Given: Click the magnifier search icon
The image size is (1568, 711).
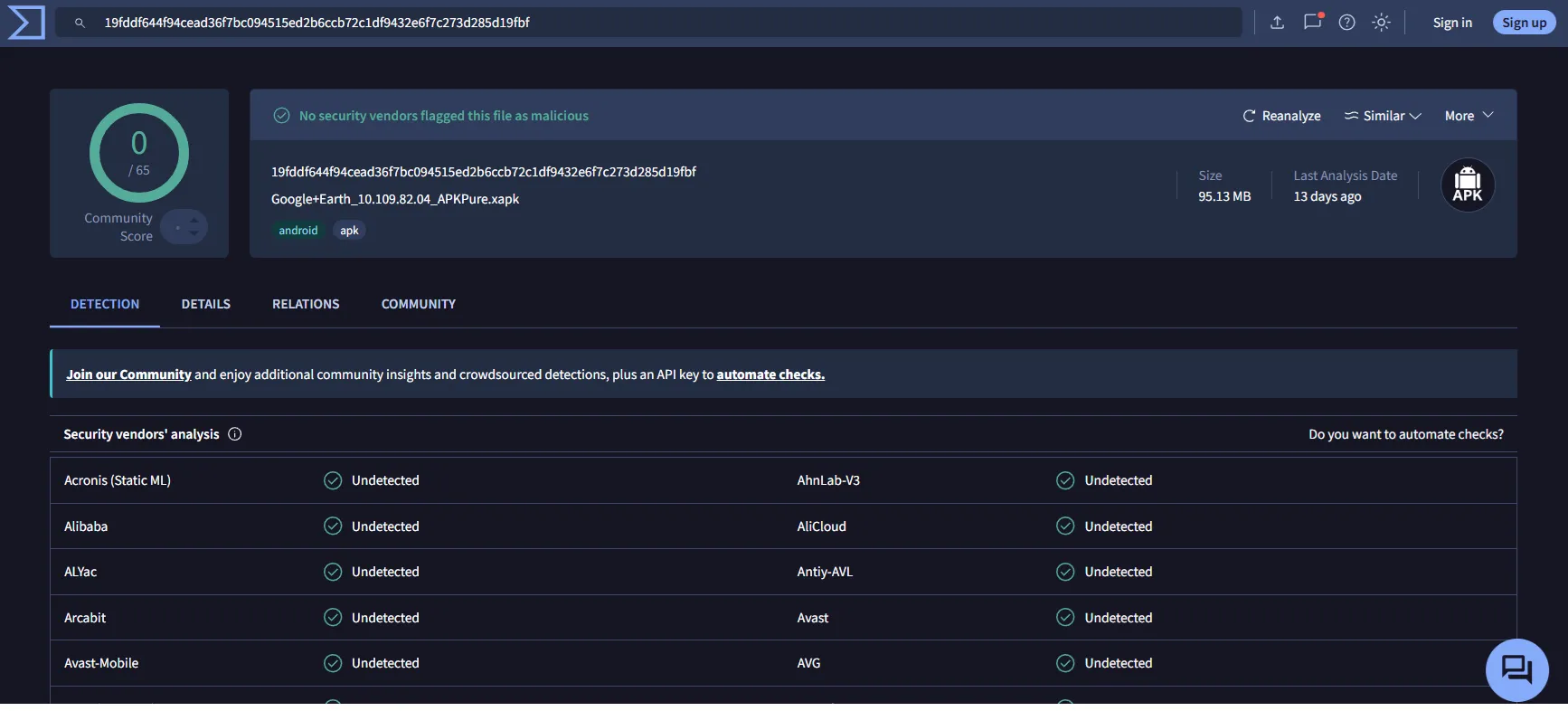Looking at the screenshot, I should pyautogui.click(x=80, y=23).
